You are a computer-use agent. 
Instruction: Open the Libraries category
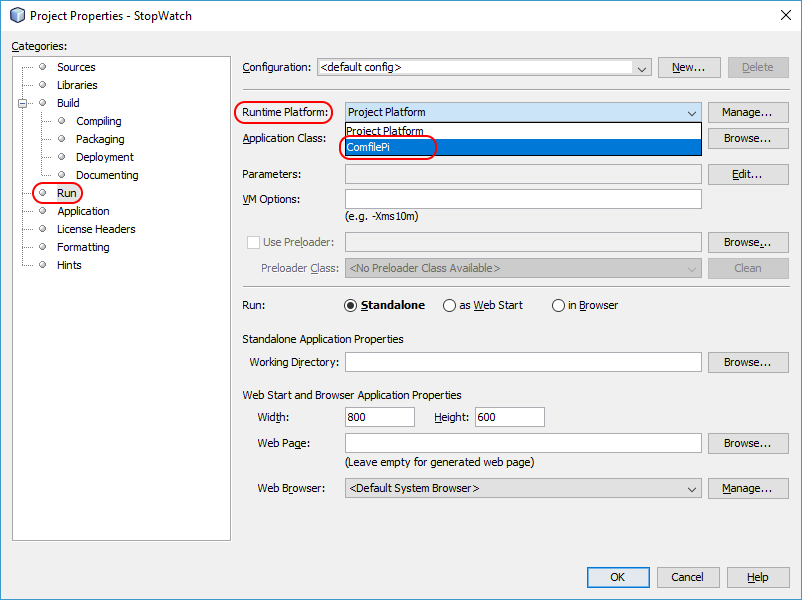click(x=77, y=85)
